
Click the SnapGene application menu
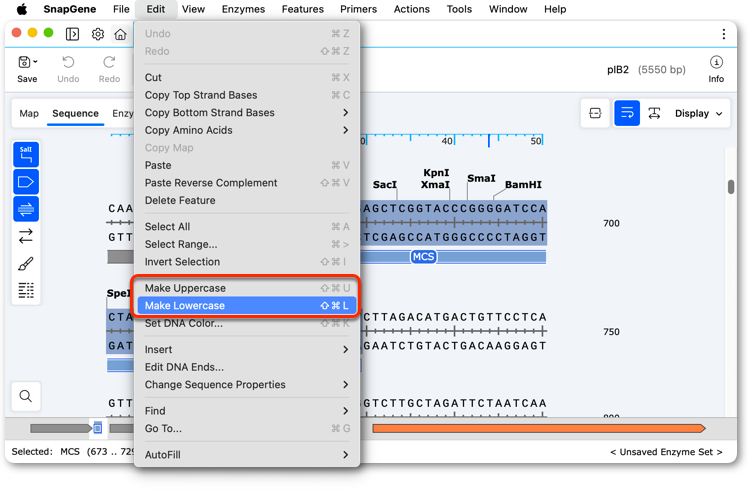(x=70, y=9)
